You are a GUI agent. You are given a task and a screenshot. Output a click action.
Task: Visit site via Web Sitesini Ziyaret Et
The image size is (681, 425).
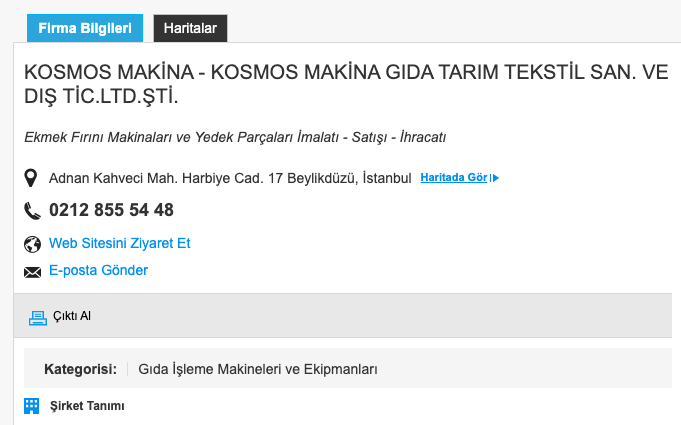(x=119, y=243)
